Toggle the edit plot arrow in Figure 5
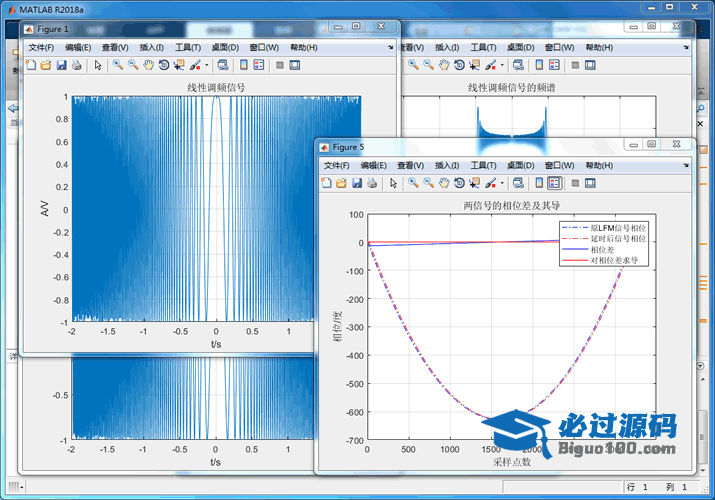Viewport: 715px width, 500px height. 393,183
